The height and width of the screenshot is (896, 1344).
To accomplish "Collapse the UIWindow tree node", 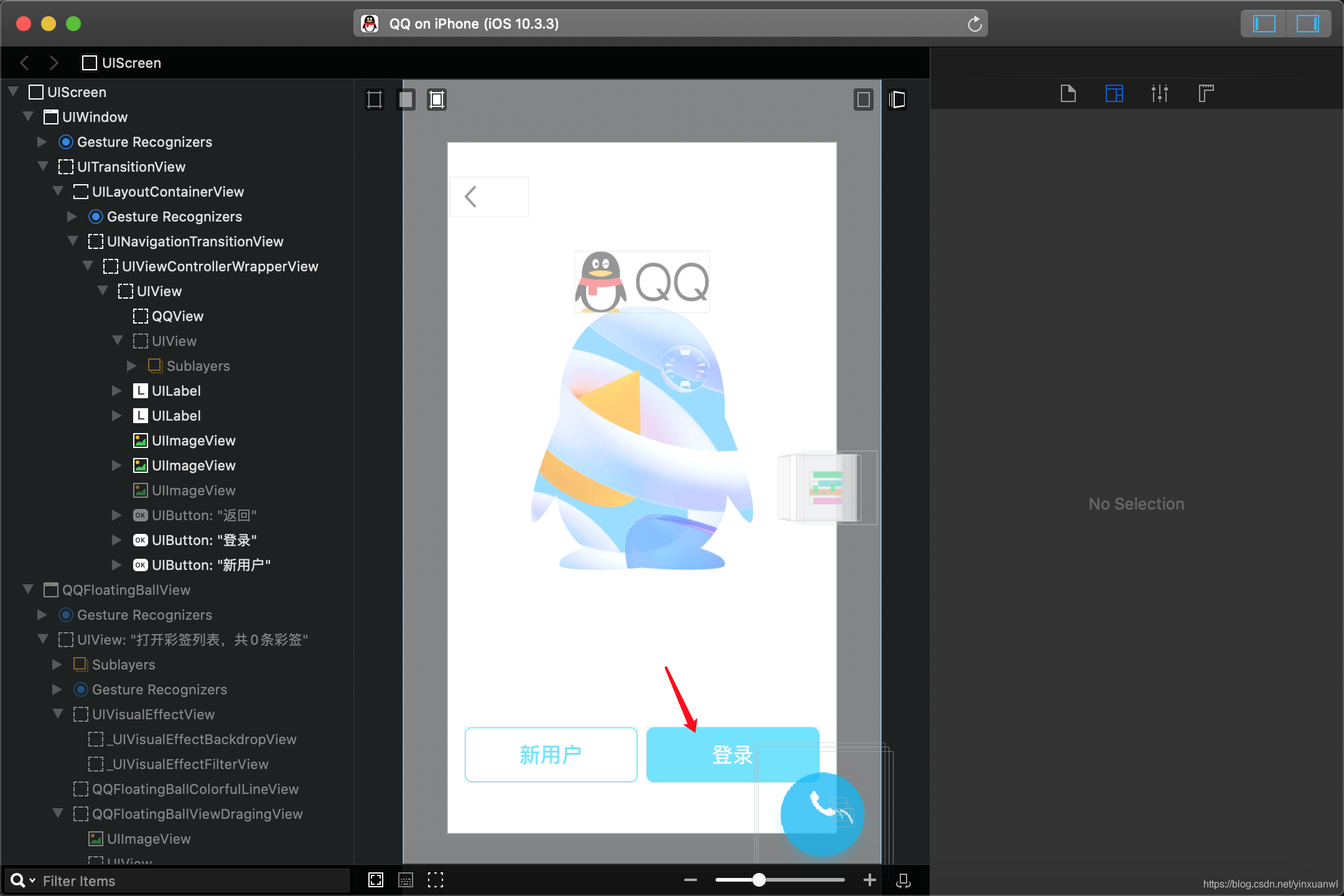I will [x=28, y=117].
